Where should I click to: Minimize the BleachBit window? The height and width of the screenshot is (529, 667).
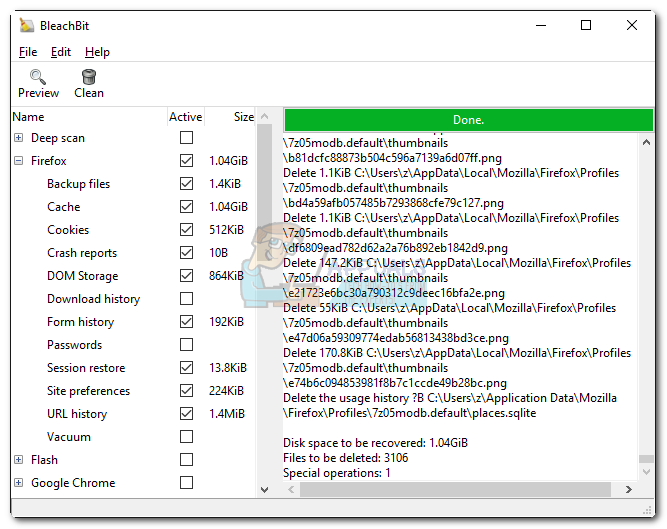(x=541, y=25)
